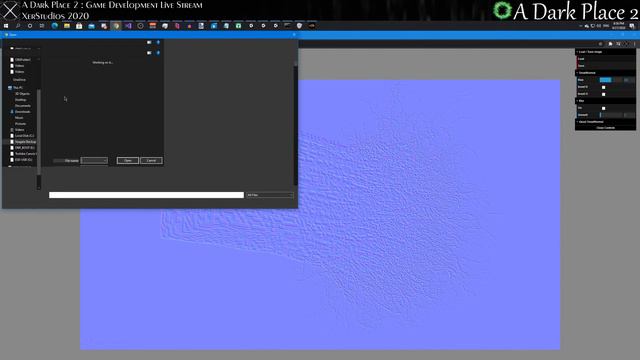Open Task View from the taskbar
This screenshot has width=640, height=360.
coord(42,26)
